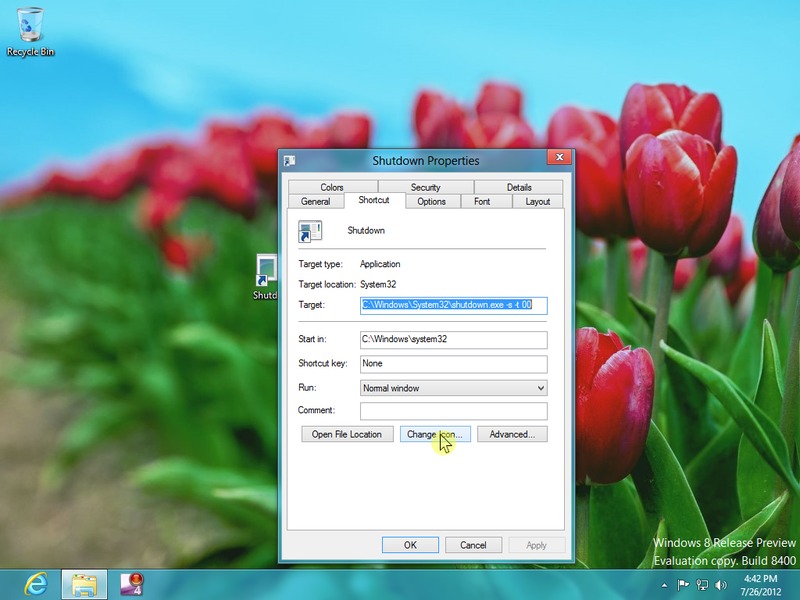Show hidden tray icons arrow
This screenshot has height=600, width=800.
[665, 585]
